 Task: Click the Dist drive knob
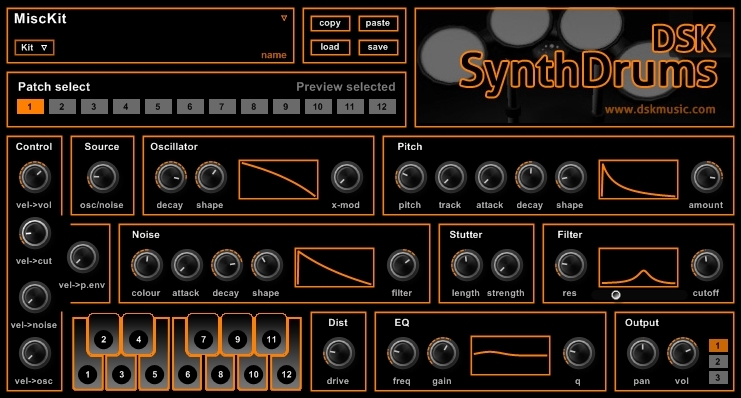338,353
